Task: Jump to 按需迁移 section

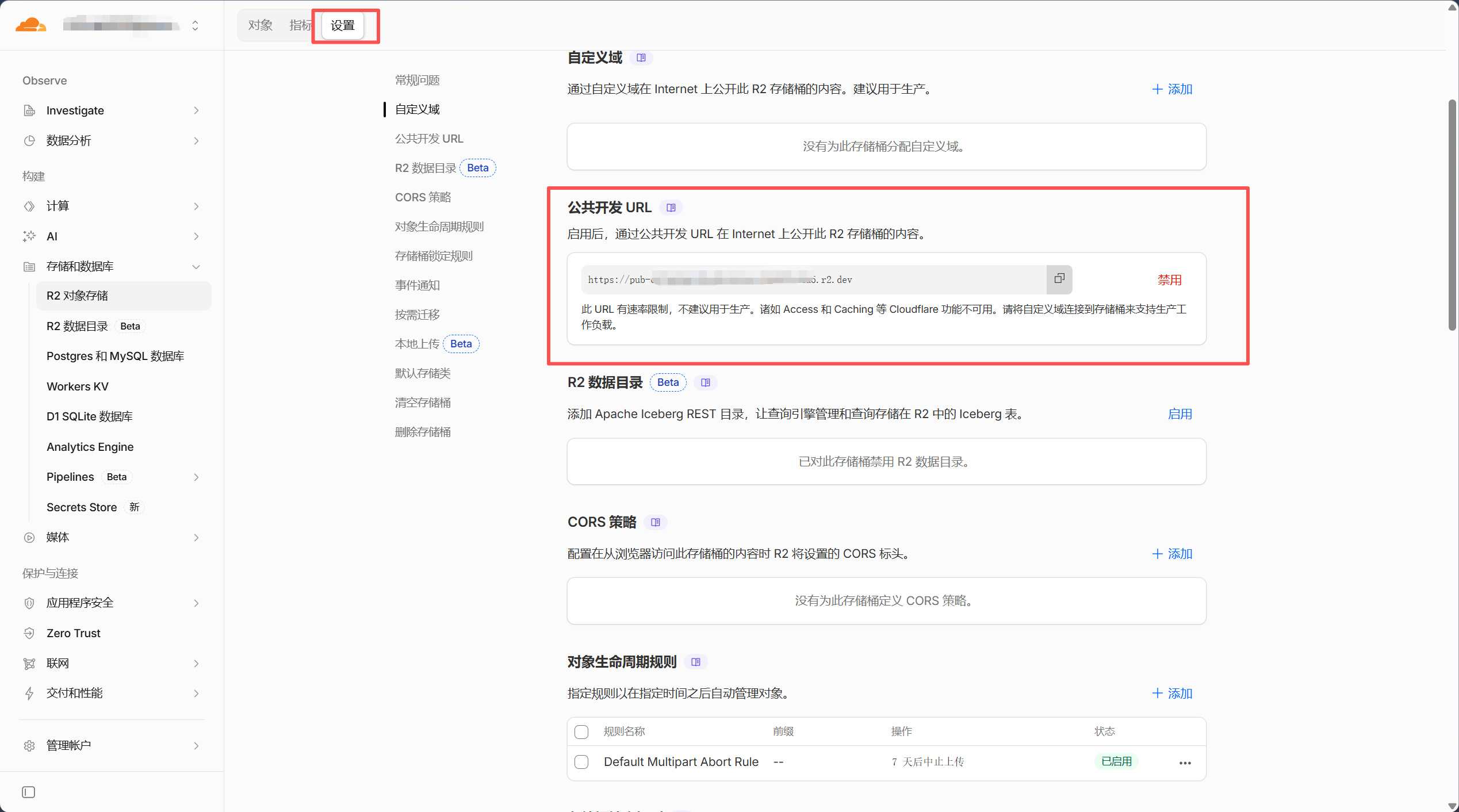Action: pyautogui.click(x=418, y=315)
